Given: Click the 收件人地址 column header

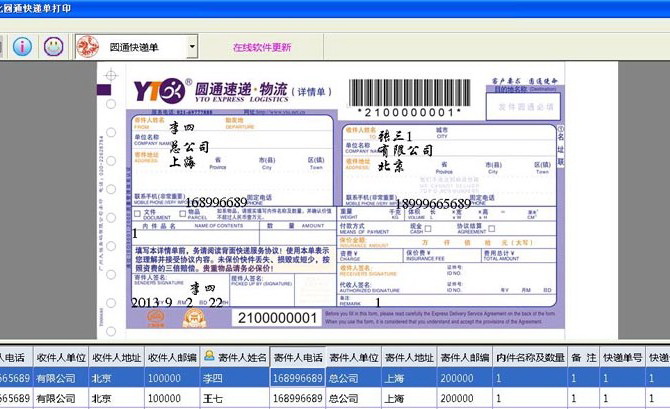Looking at the screenshot, I should pos(117,358).
